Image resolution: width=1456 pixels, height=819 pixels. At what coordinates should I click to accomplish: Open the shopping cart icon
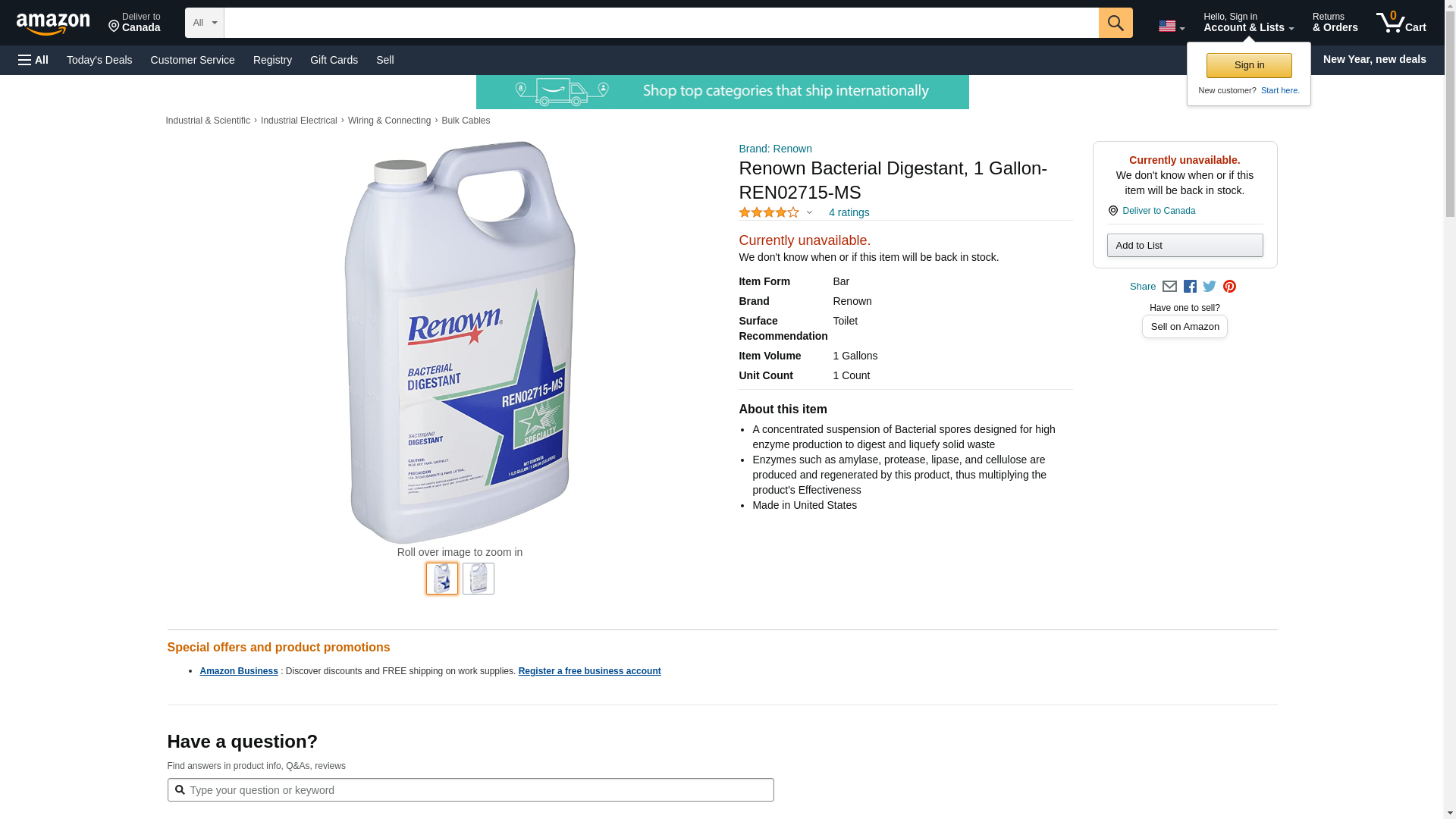coord(1401,23)
